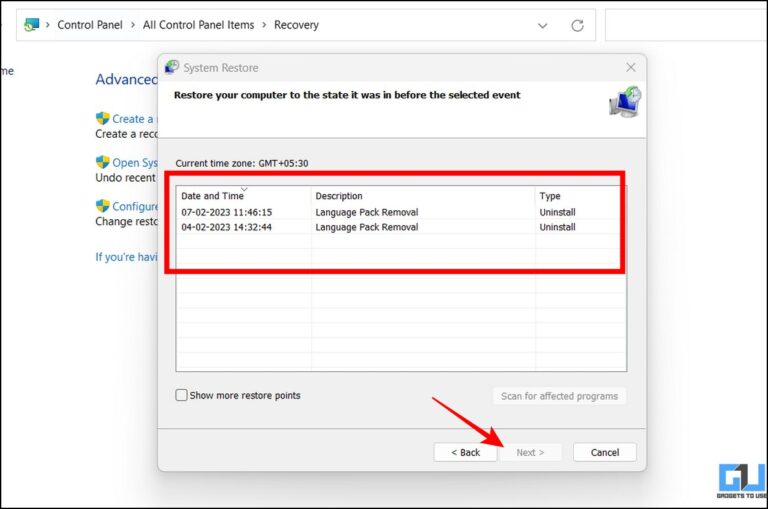Click the shield icon beside Open System Restore
Image resolution: width=768 pixels, height=509 pixels.
tap(102, 162)
